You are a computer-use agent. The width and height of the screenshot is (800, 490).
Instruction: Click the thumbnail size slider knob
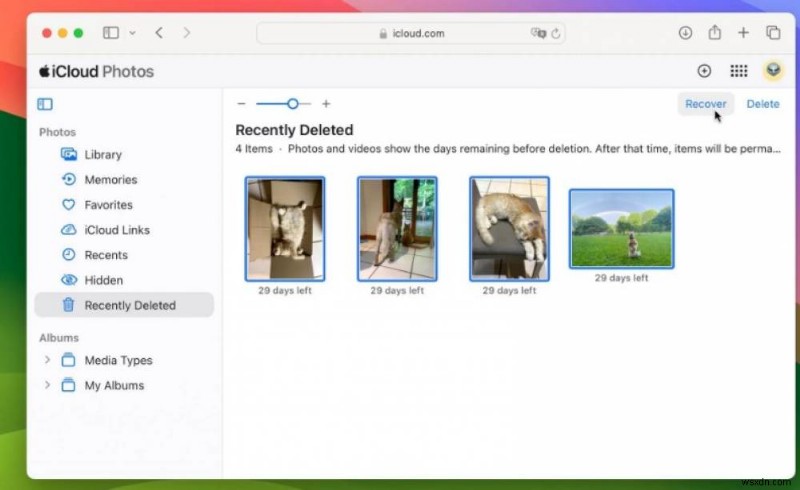[x=292, y=104]
